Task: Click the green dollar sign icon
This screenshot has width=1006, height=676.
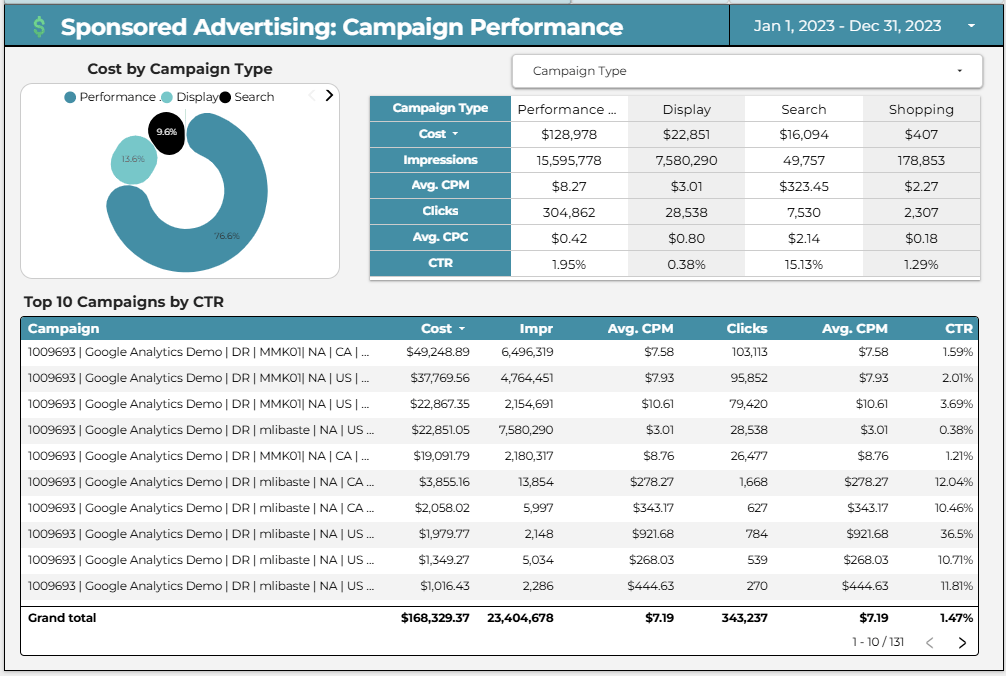Action: (39, 26)
